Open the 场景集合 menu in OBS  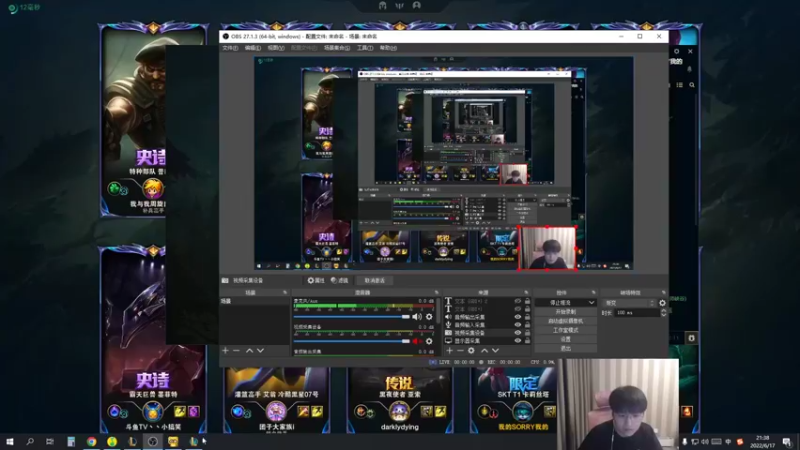337,48
